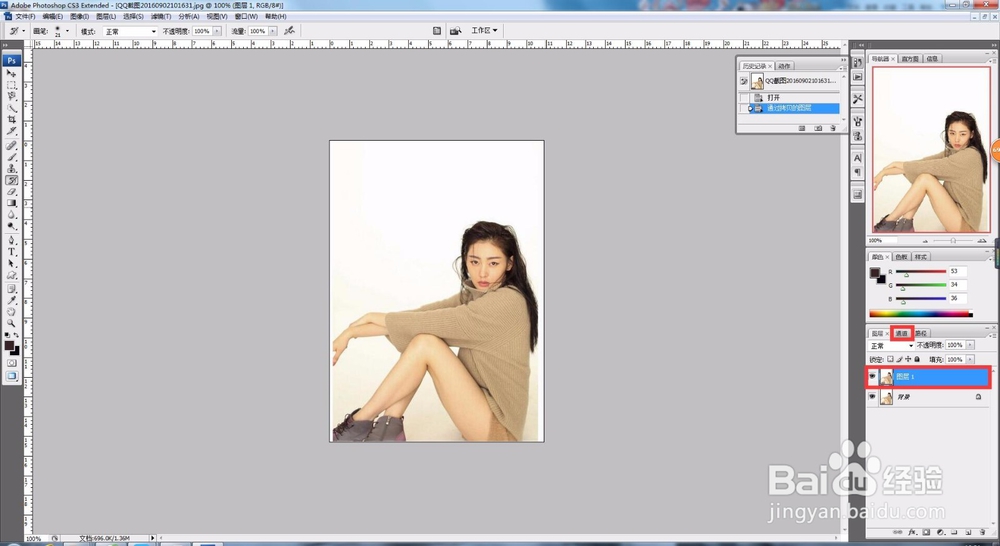Switch to the 通道 tab
The width and height of the screenshot is (1000, 546).
tap(901, 333)
